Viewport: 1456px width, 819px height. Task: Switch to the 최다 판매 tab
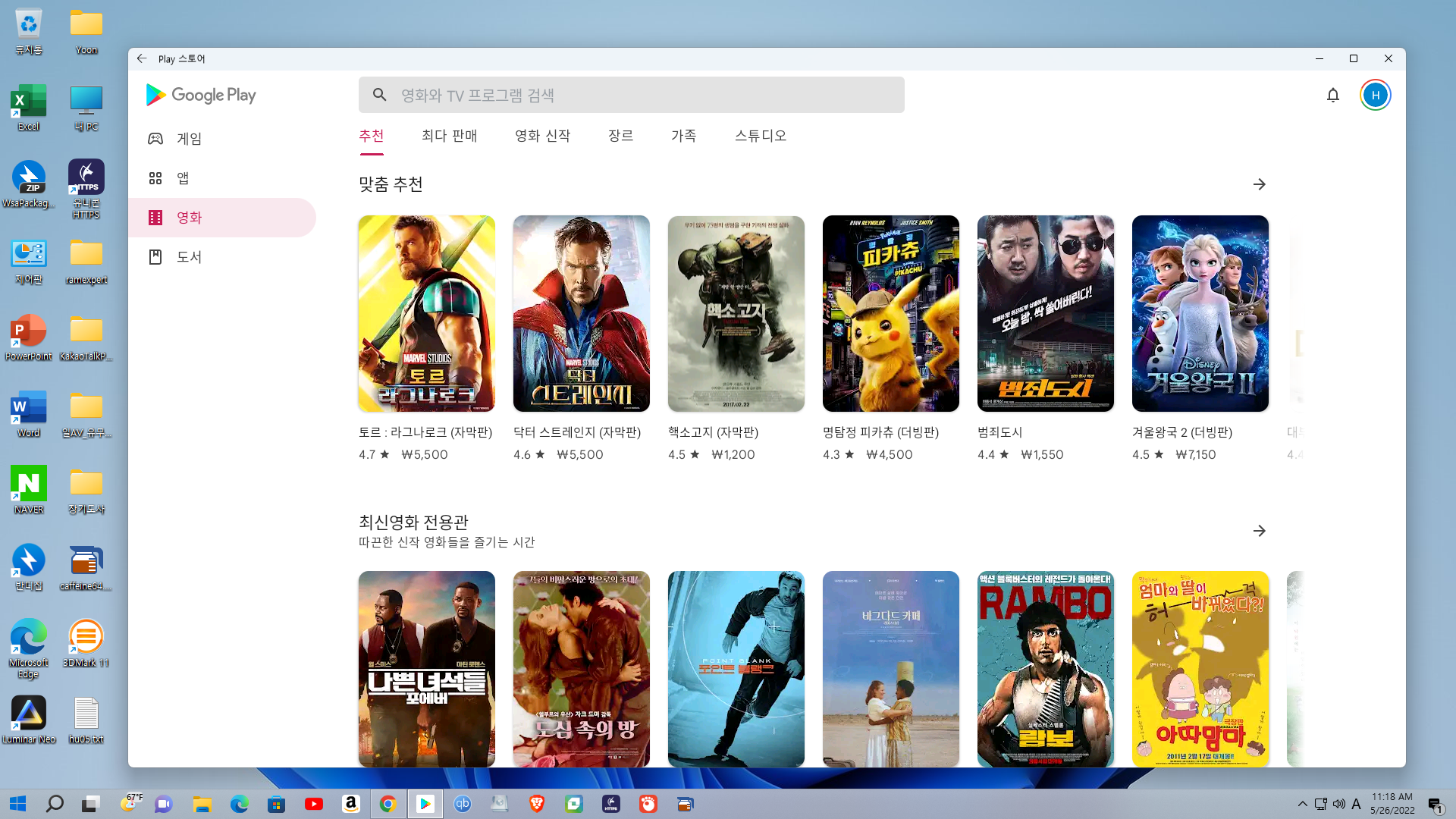click(449, 136)
